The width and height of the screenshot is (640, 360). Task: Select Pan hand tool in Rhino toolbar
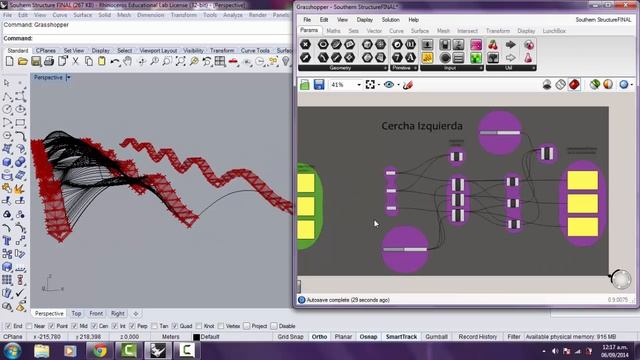128,62
